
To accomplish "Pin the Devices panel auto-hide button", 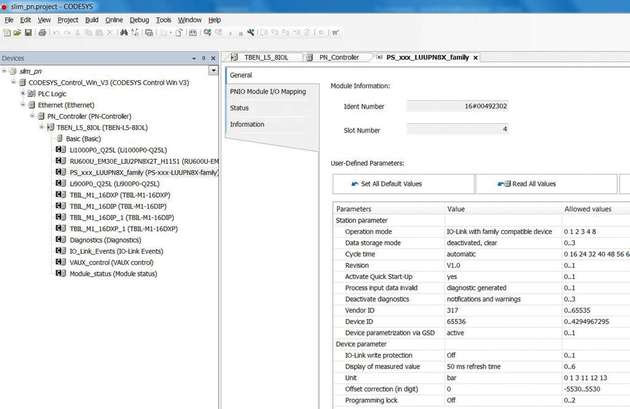I will pyautogui.click(x=204, y=59).
